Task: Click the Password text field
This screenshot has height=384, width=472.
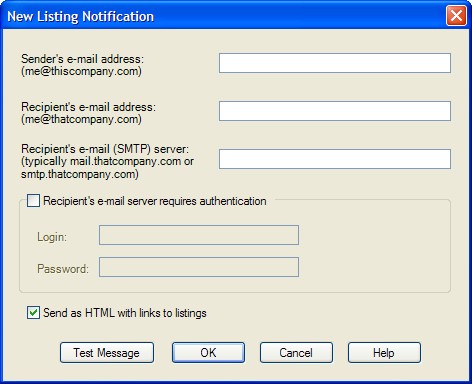Action: pos(199,267)
